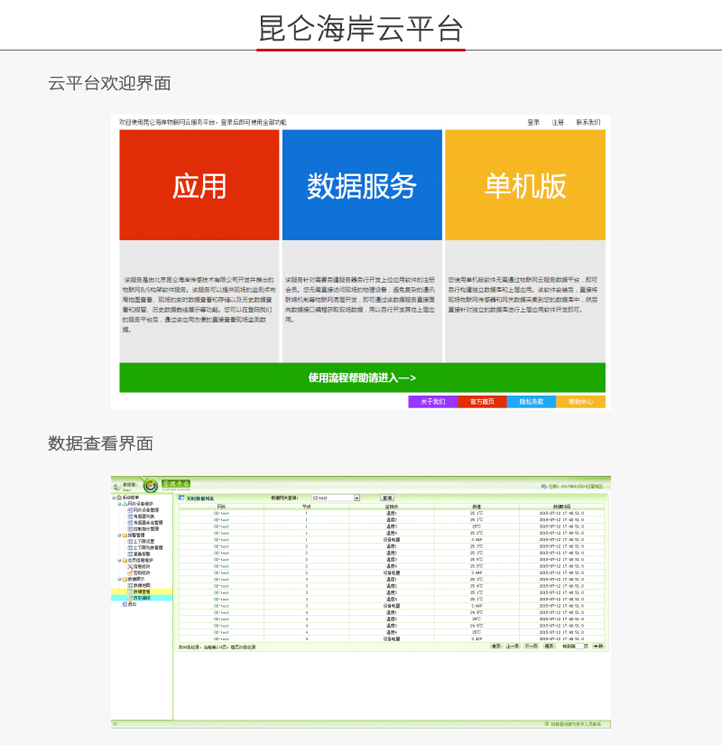
Task: Click the date icon beside 日期 text
Action: [x=544, y=486]
